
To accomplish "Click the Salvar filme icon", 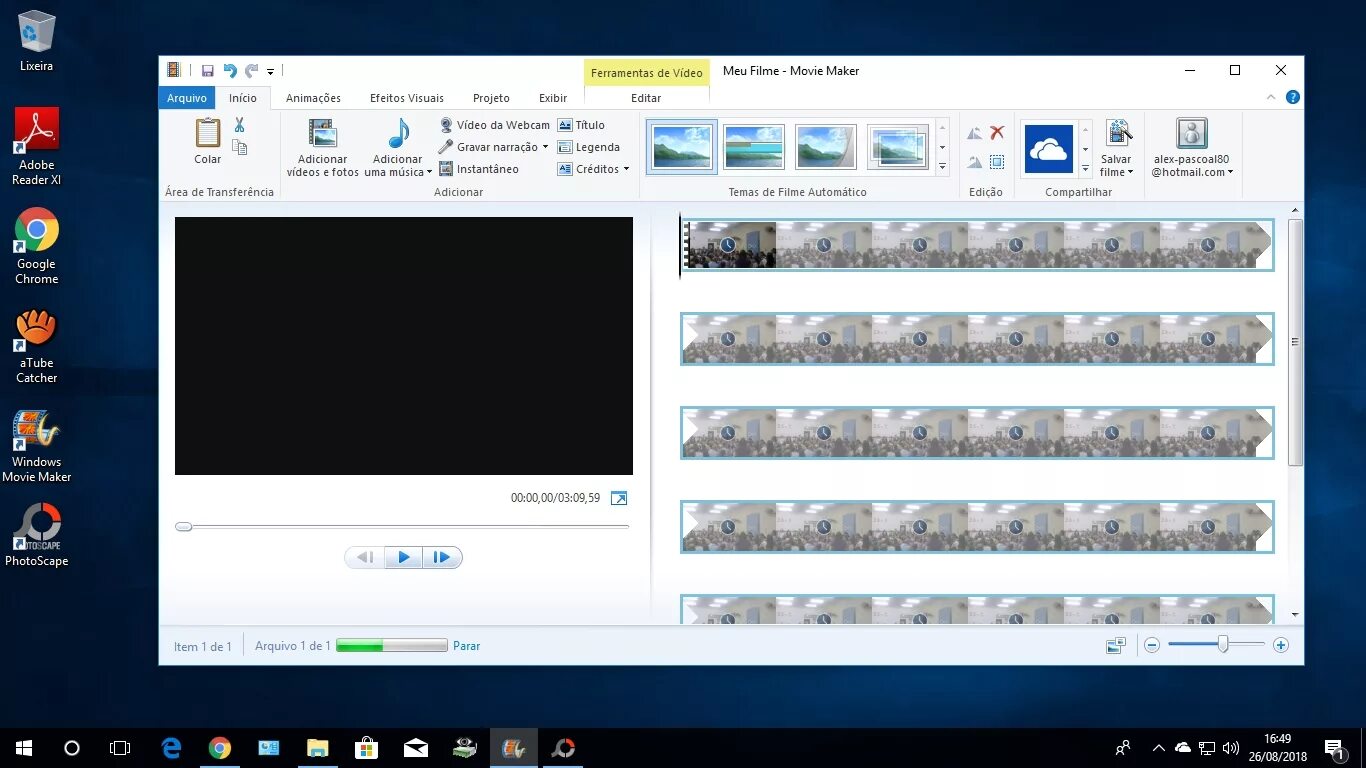I will coord(1118,133).
